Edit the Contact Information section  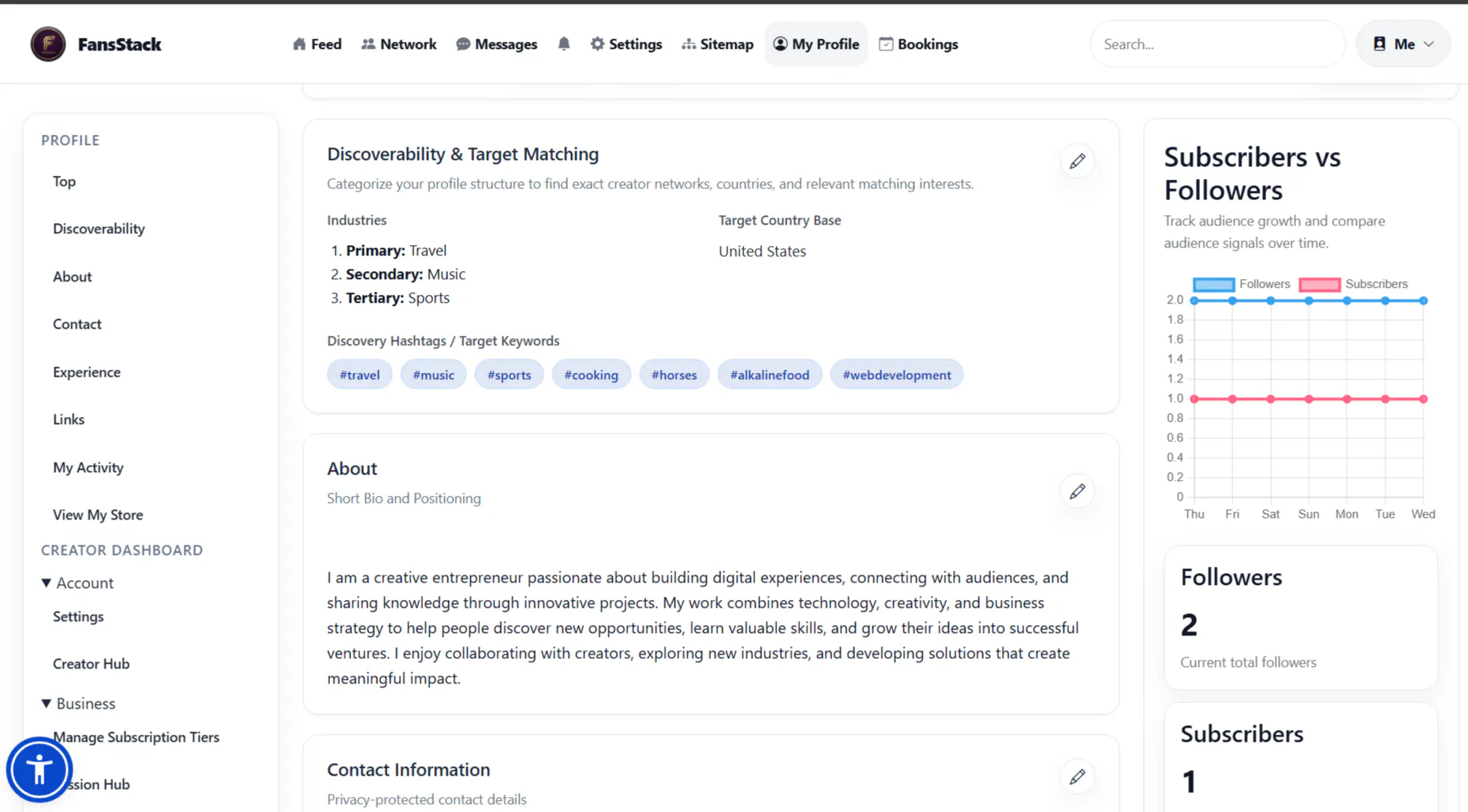pyautogui.click(x=1078, y=777)
